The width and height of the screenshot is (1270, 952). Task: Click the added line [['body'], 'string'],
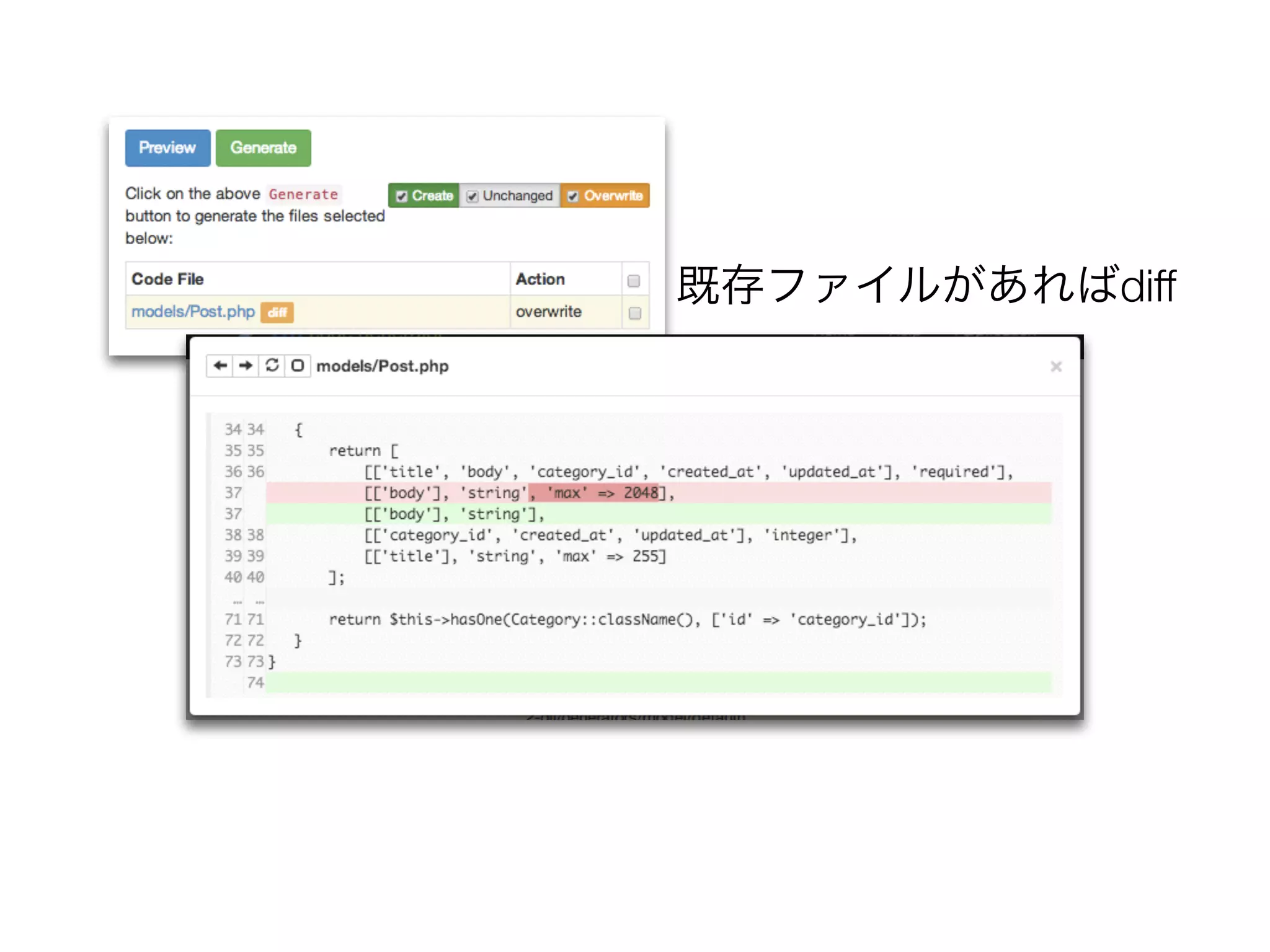(x=659, y=514)
